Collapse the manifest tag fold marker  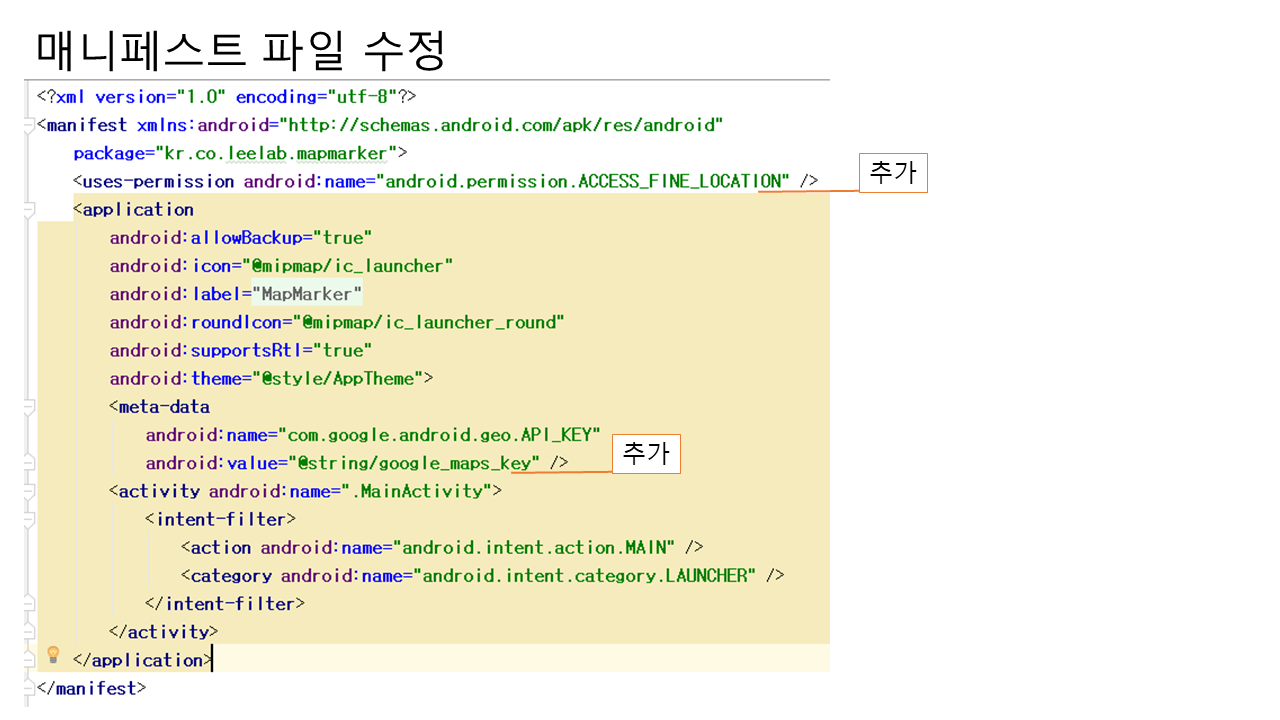[29, 126]
